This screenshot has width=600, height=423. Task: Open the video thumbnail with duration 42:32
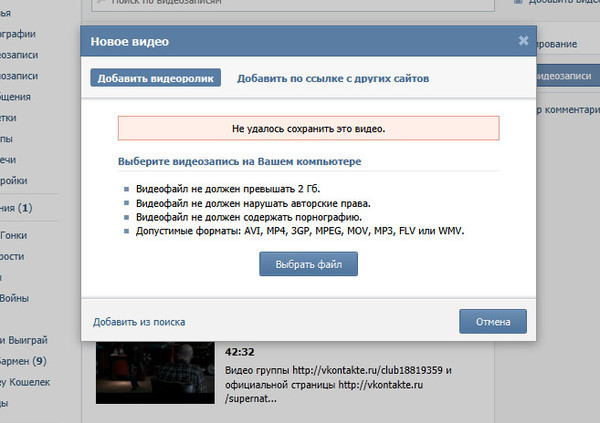pos(155,373)
